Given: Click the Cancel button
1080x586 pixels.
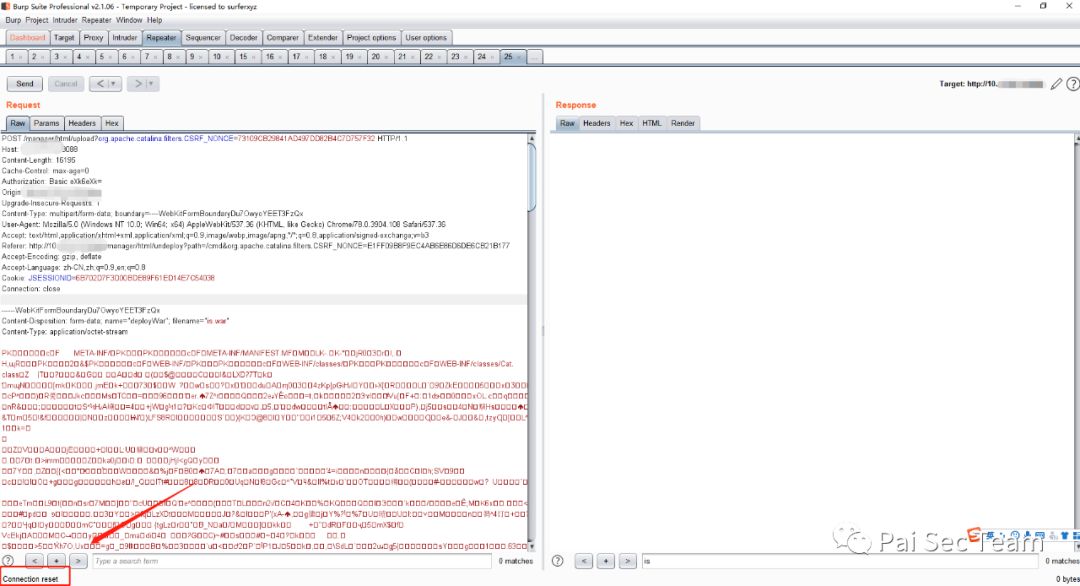Looking at the screenshot, I should point(65,84).
